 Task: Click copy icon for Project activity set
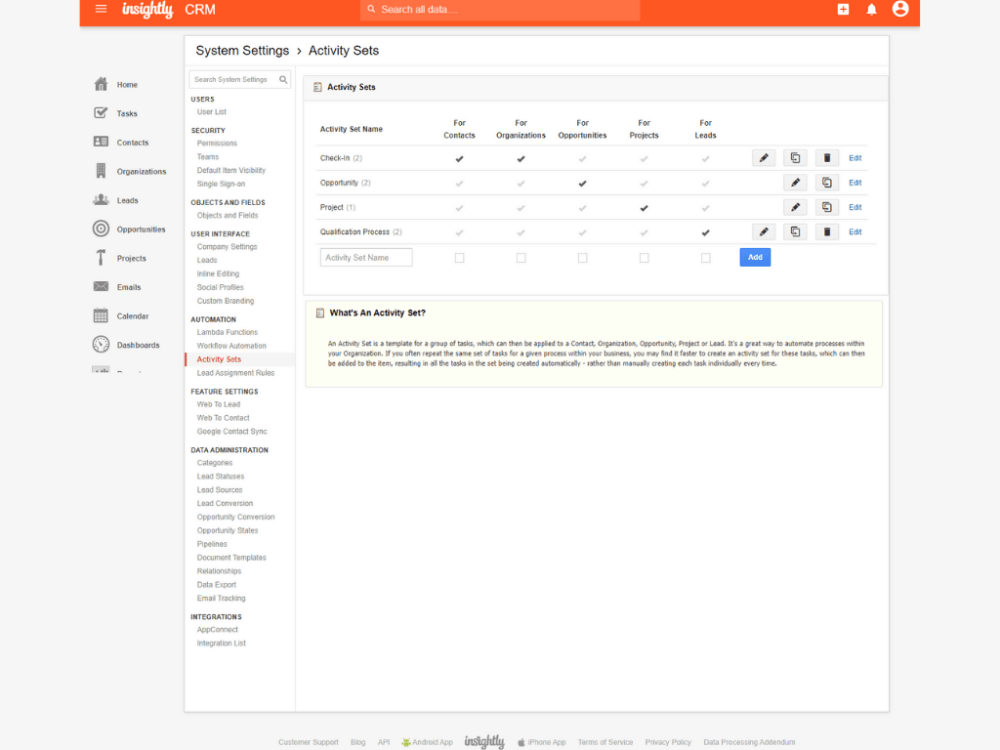827,207
